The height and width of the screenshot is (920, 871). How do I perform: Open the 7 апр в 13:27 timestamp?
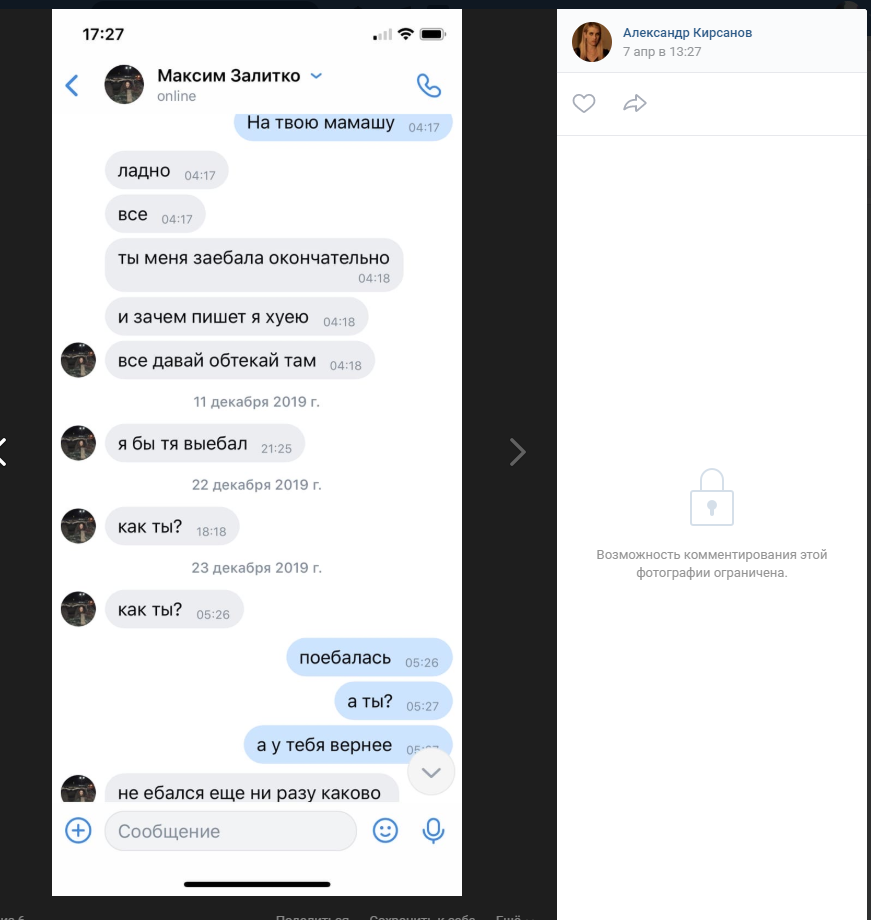pyautogui.click(x=662, y=52)
